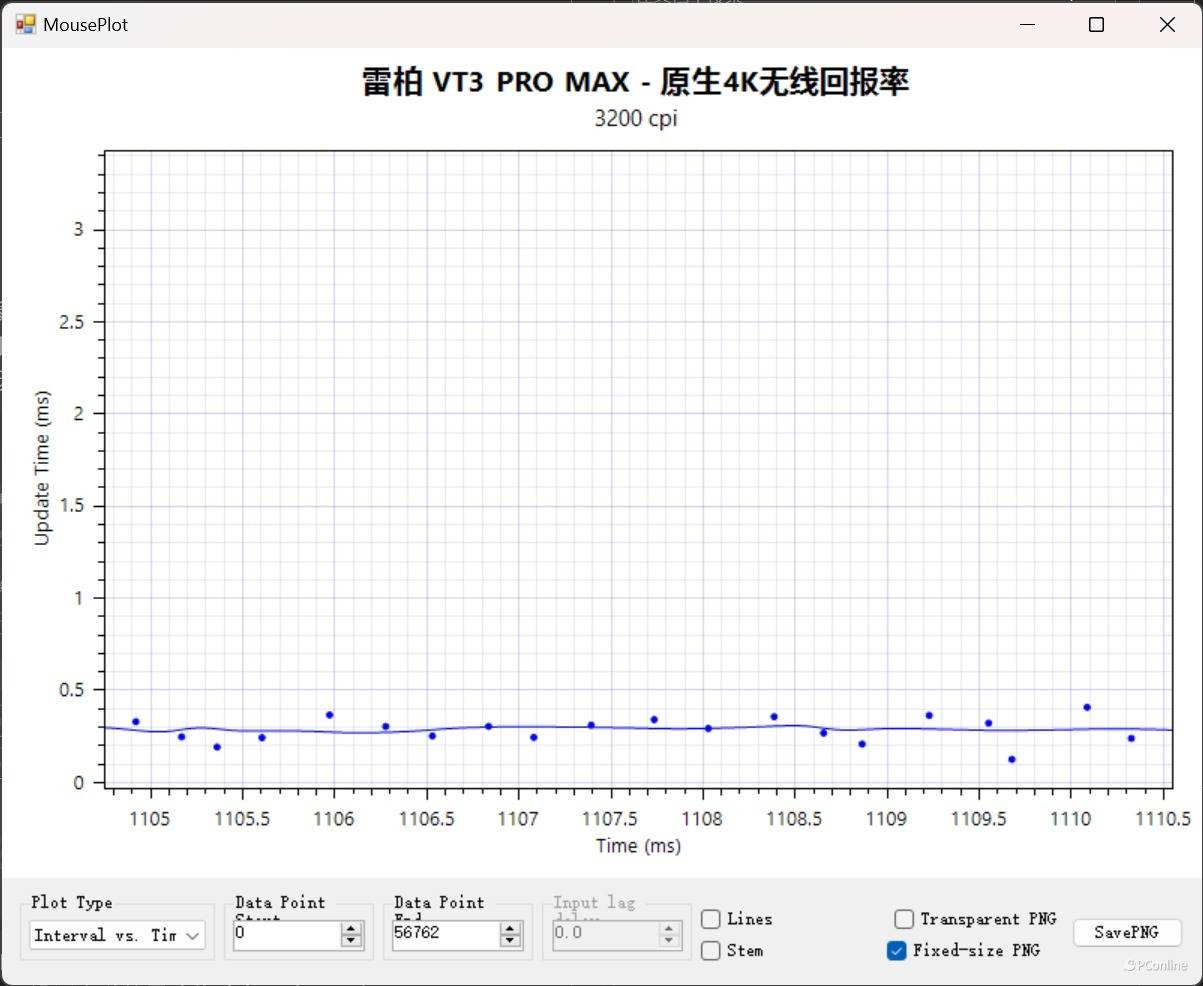Decrease Data Point End with down arrow
The image size is (1203, 986).
point(510,941)
